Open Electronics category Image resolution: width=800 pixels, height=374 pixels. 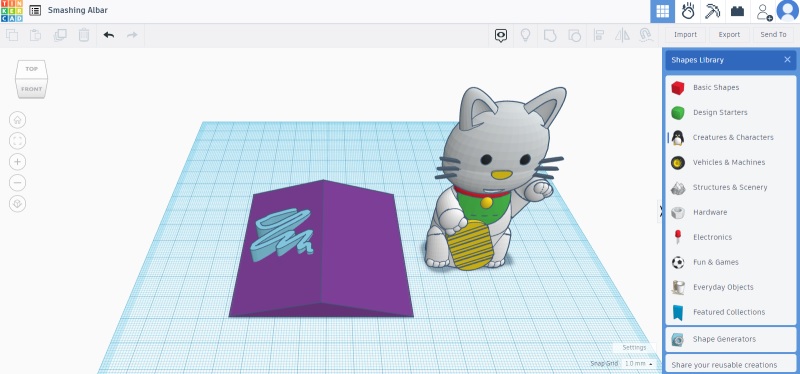coord(731,237)
